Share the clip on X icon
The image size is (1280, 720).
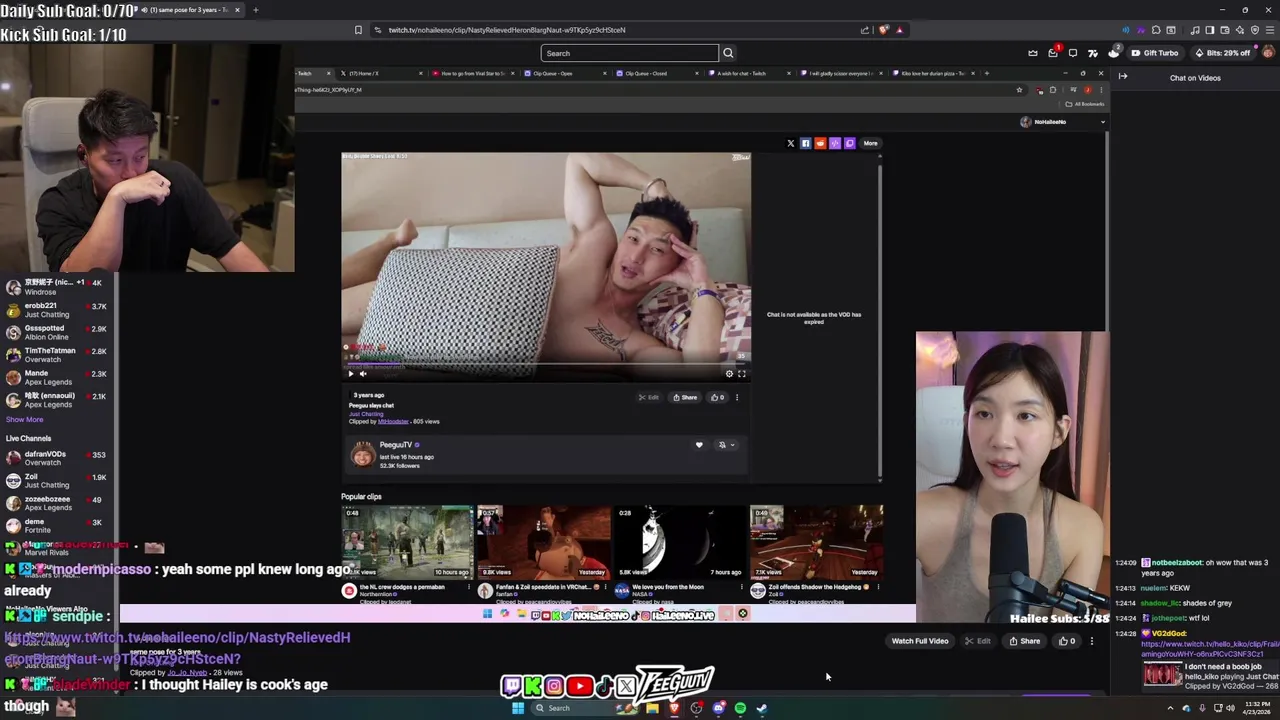click(790, 143)
